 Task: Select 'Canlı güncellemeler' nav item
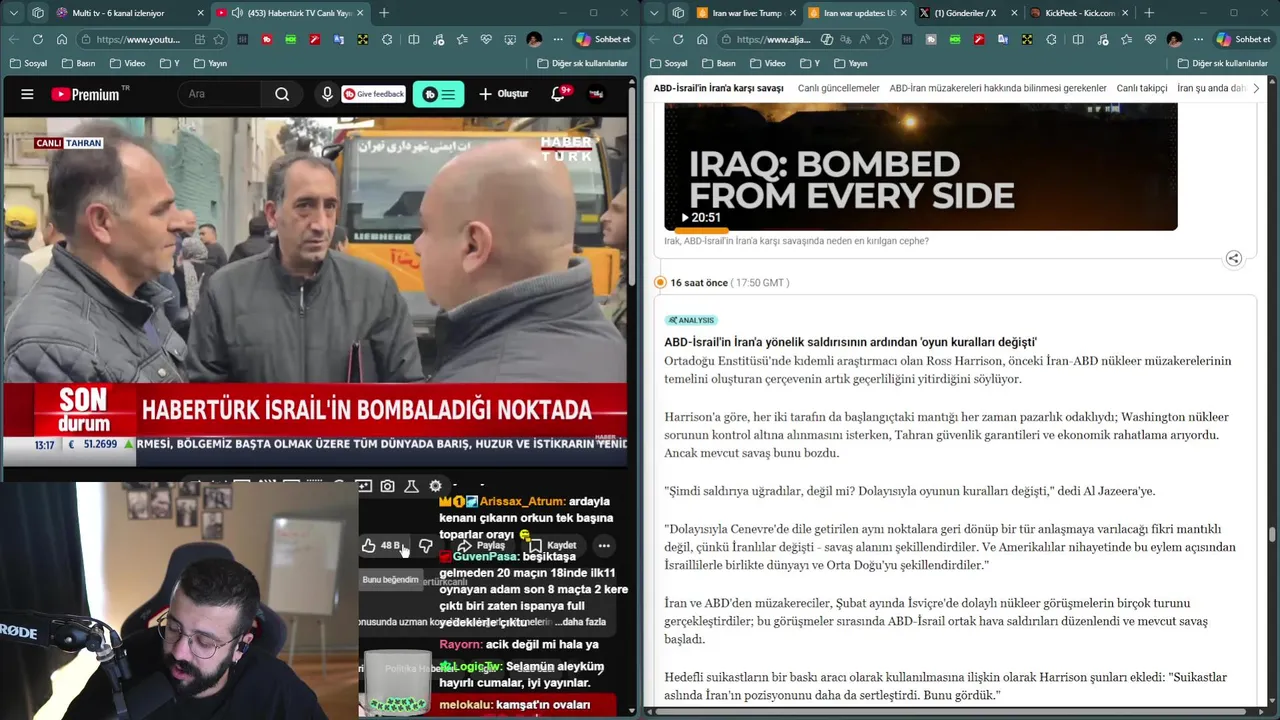[x=839, y=88]
